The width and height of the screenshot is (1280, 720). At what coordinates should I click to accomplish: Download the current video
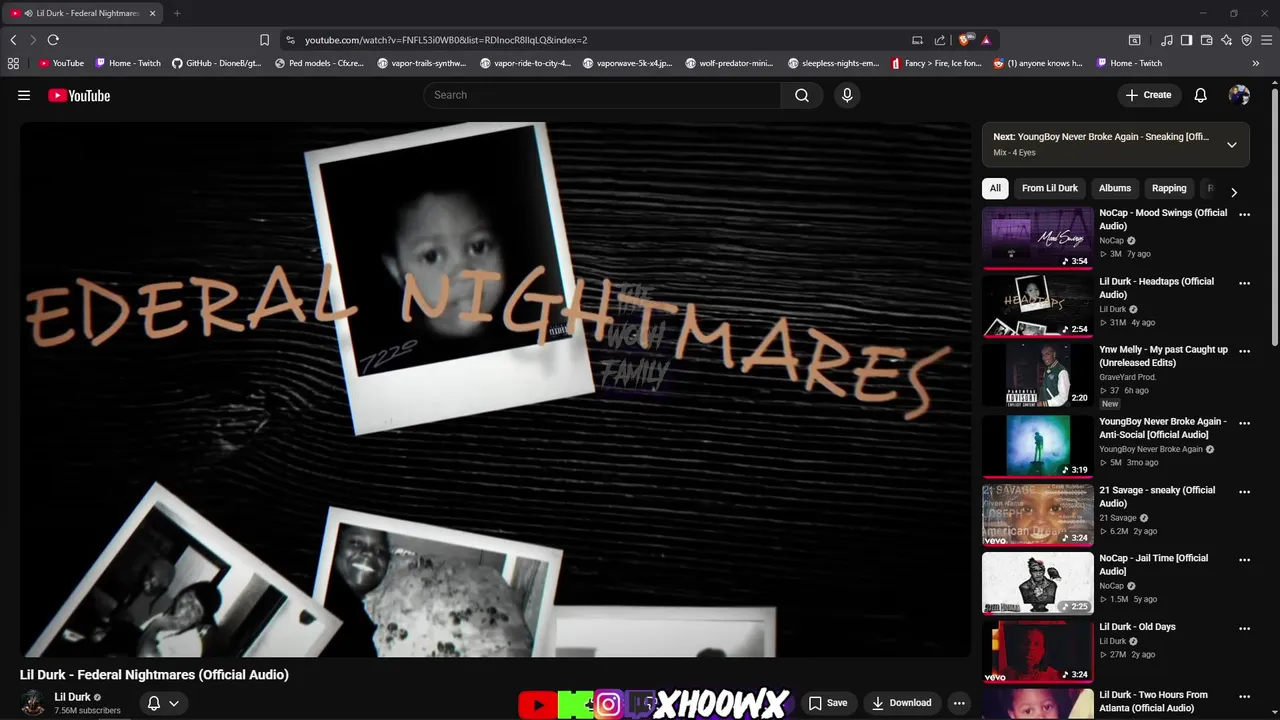[901, 703]
